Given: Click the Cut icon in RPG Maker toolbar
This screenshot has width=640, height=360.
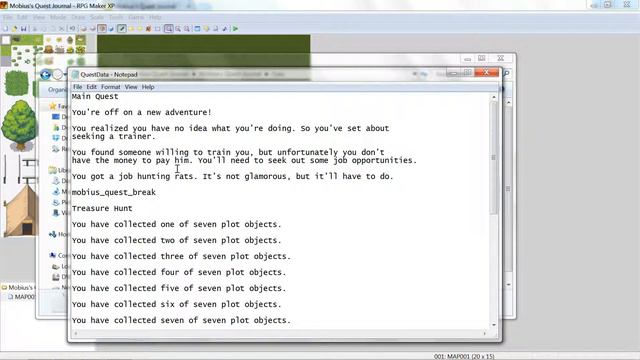Looking at the screenshot, I should pyautogui.click(x=34, y=29).
